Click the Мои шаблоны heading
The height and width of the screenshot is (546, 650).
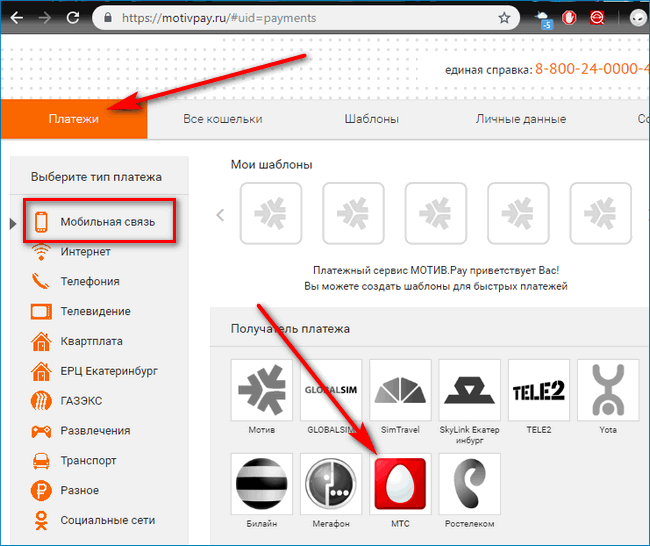tap(272, 165)
